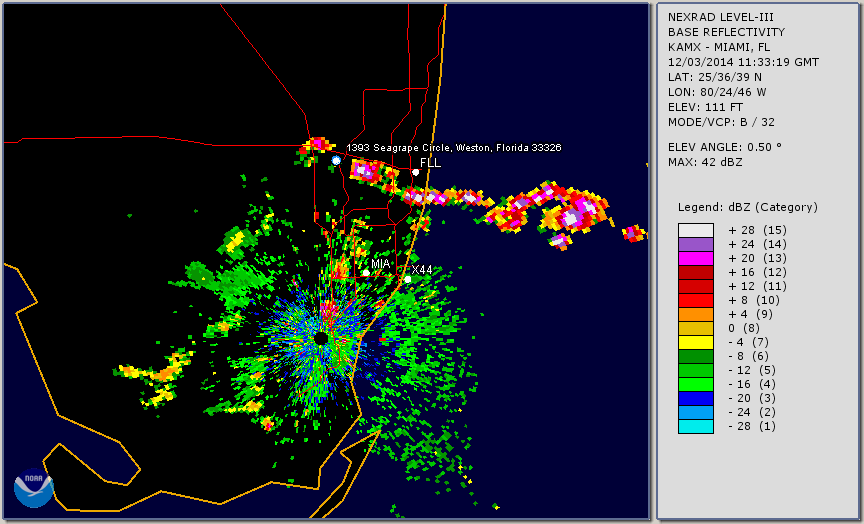Click the NOAA logo icon

[34, 488]
